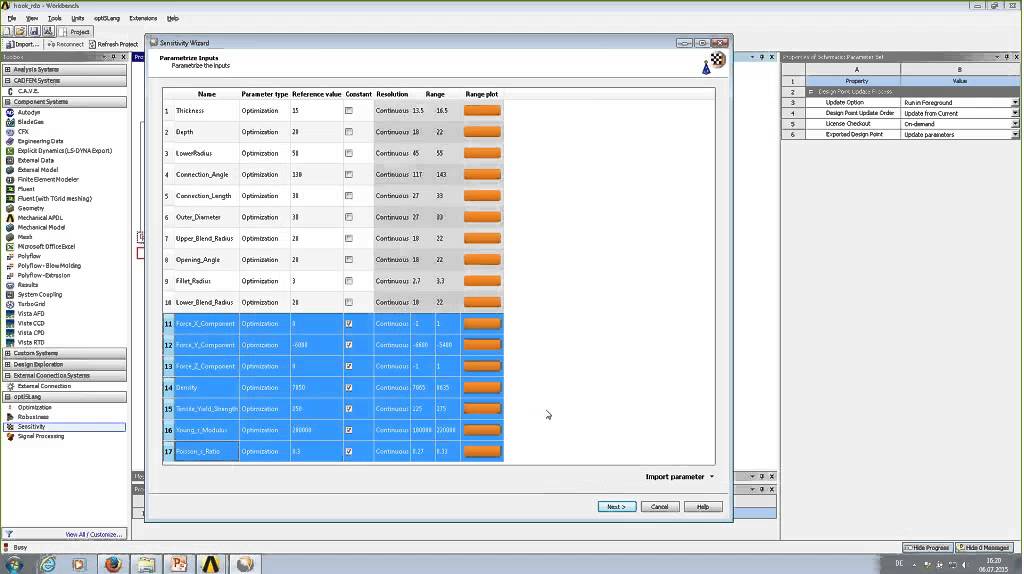Click the Windows Start button
The image size is (1024, 574).
[x=14, y=564]
